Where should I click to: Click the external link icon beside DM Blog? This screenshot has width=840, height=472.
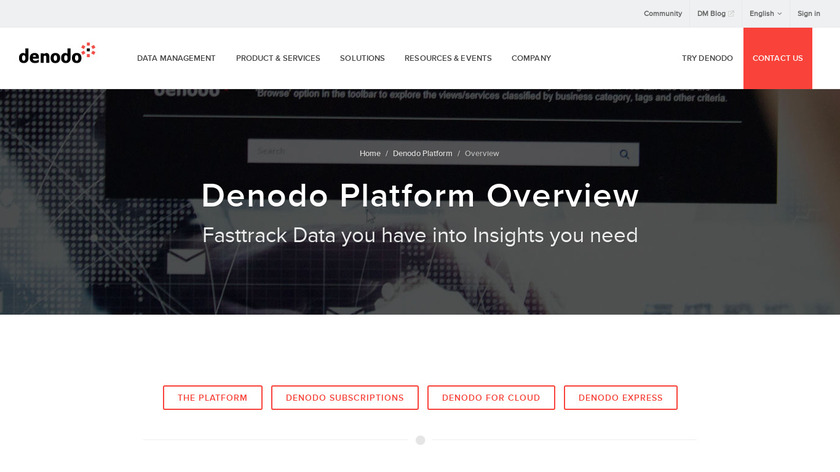click(731, 13)
